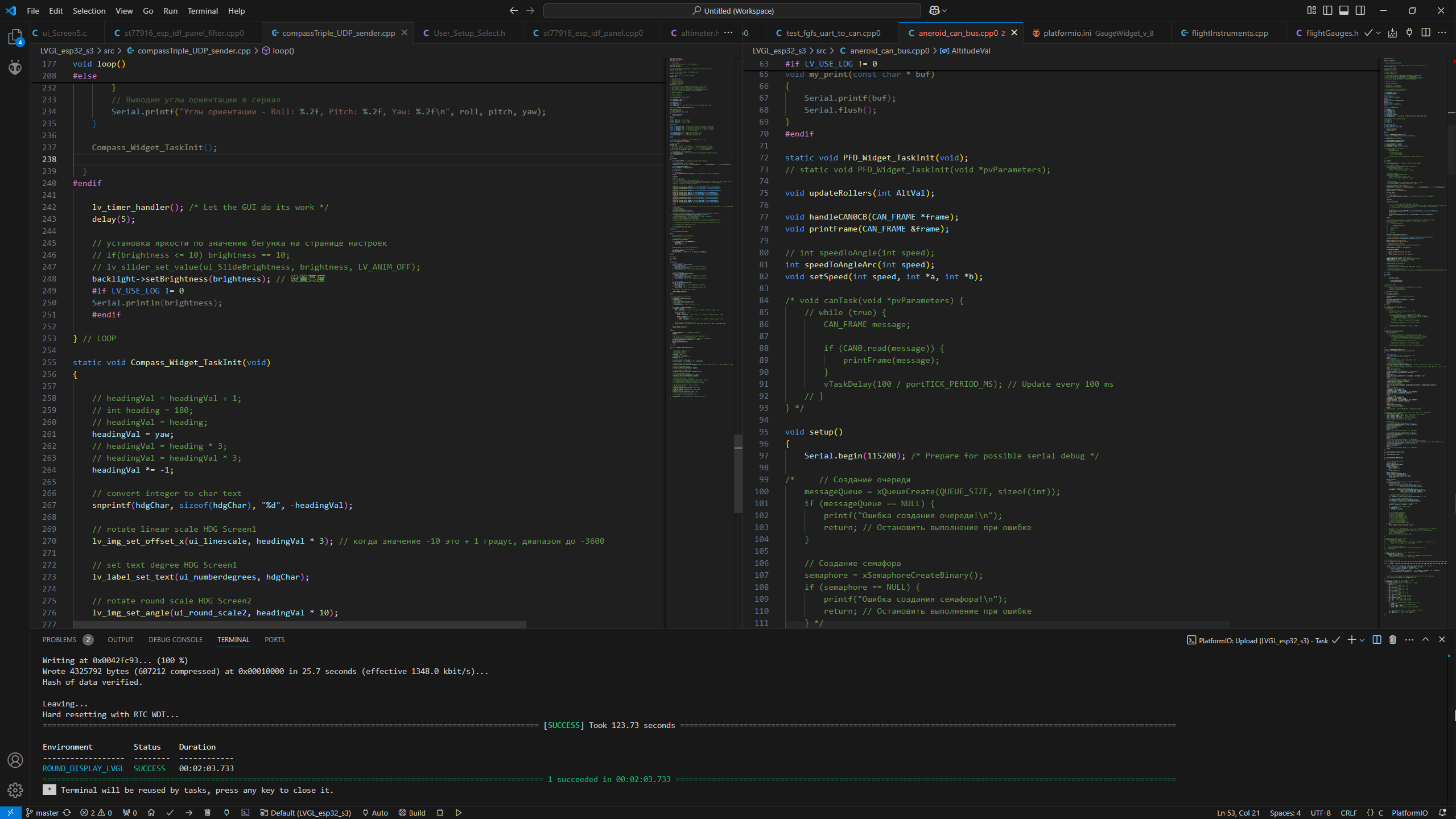Toggle Primary Side Bar visibility
This screenshot has width=1456, height=819.
[1327, 10]
